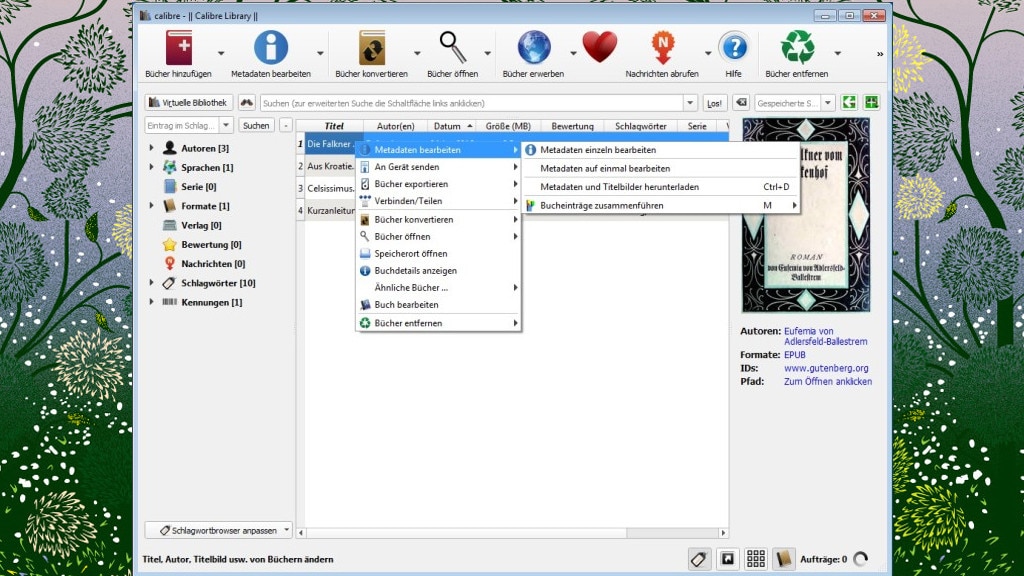
Task: Click the Bücher hinzufügen toolbar icon
Action: (178, 48)
